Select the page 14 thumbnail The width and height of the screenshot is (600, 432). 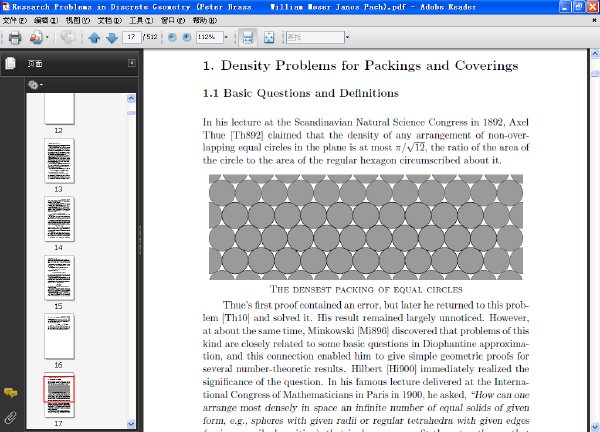coord(59,219)
